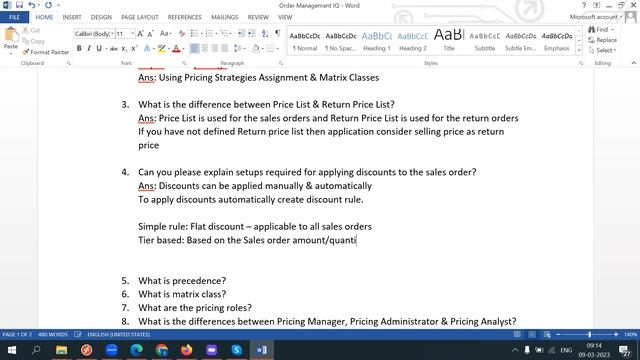
Task: Apply the Heading 1 style
Action: [x=377, y=41]
